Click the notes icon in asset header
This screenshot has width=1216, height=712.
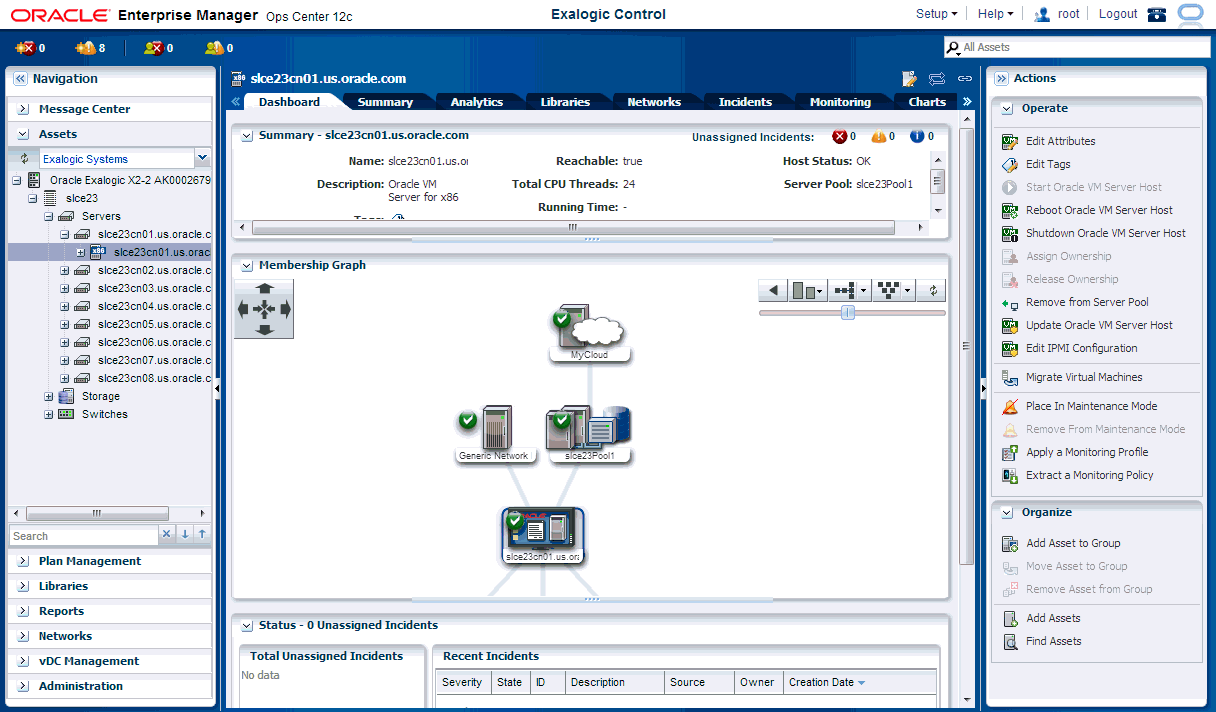pyautogui.click(x=909, y=78)
